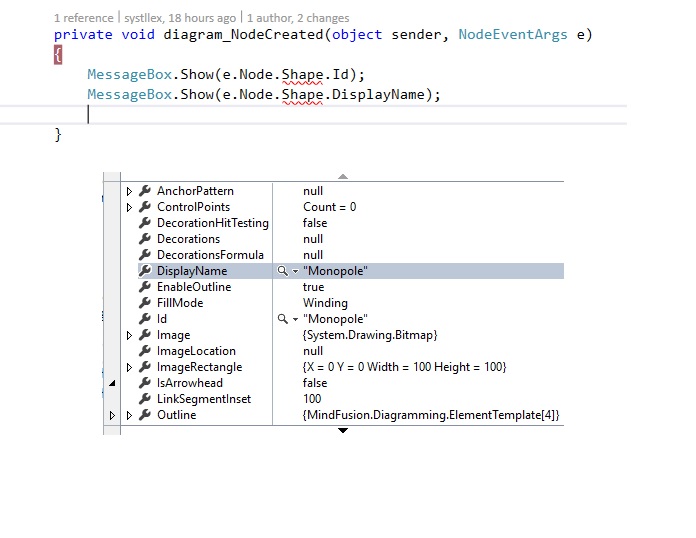Screen dimensions: 696x538
Task: Open text visualizer magnifier for Id value
Action: tap(282, 319)
